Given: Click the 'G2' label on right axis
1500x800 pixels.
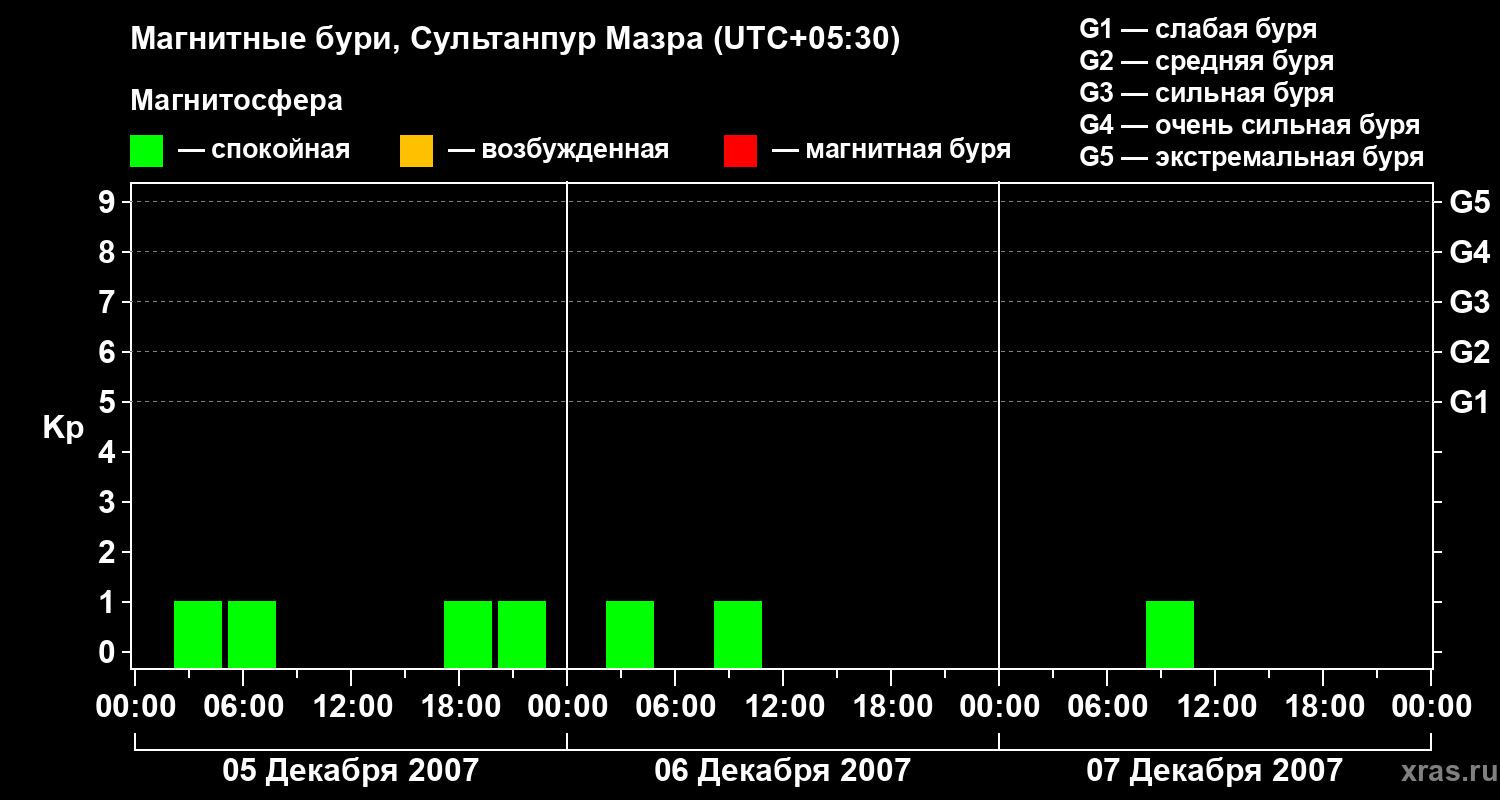Looking at the screenshot, I should [1469, 352].
